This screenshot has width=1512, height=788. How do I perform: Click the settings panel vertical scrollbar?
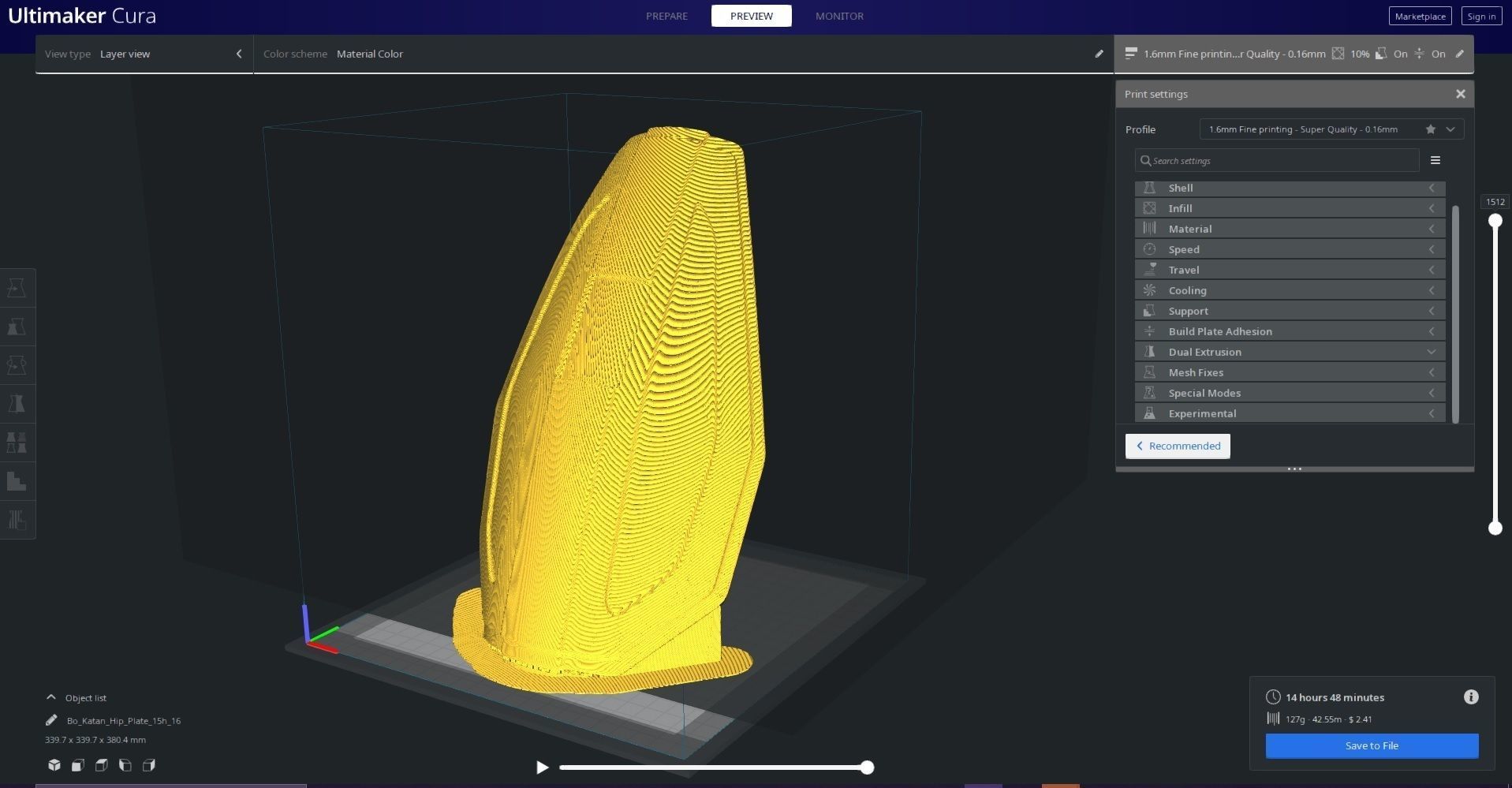[1455, 314]
